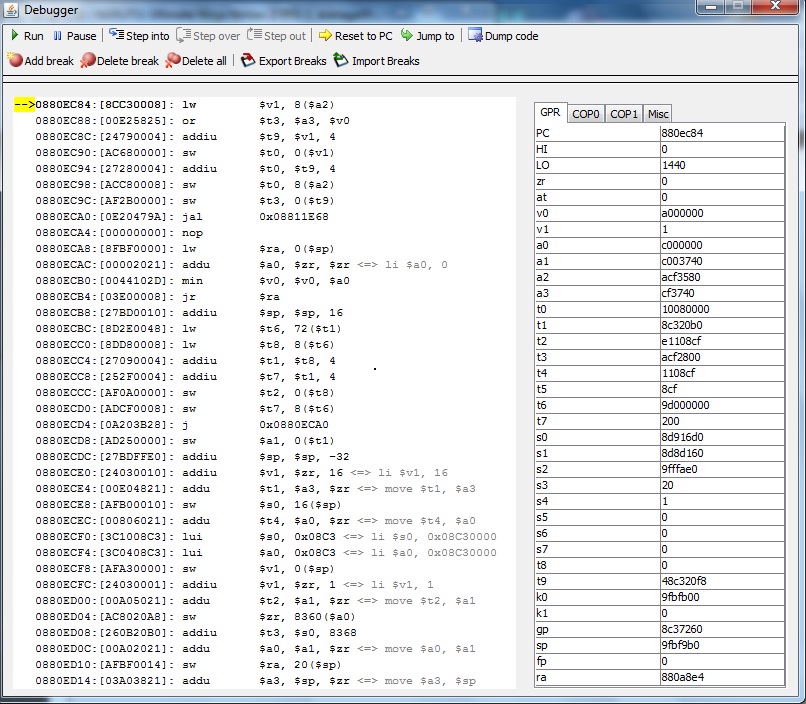806x704 pixels.
Task: Select the addiu $t3, $s0, 8368 line
Action: coord(196,633)
